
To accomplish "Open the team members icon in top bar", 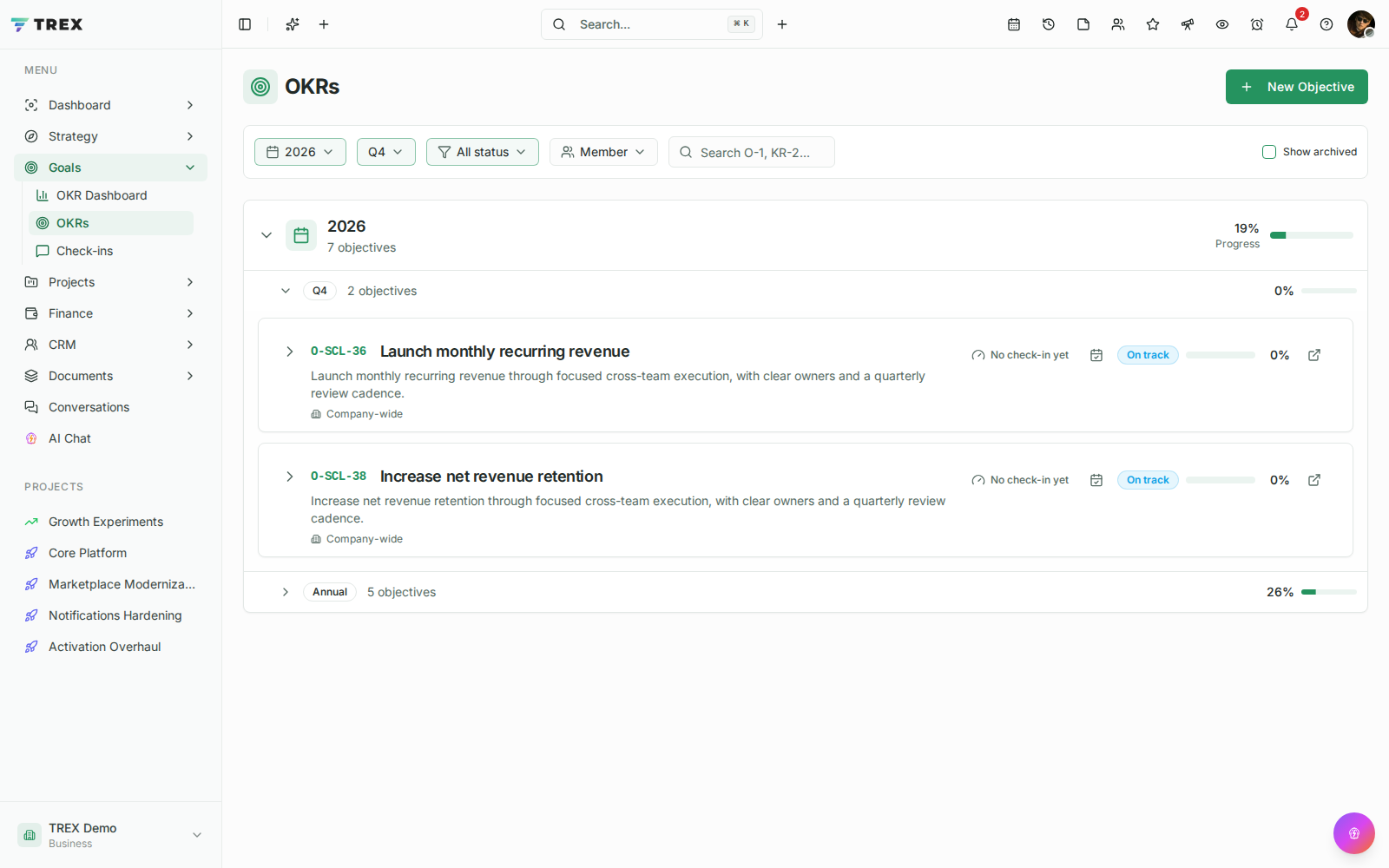I will (1118, 24).
